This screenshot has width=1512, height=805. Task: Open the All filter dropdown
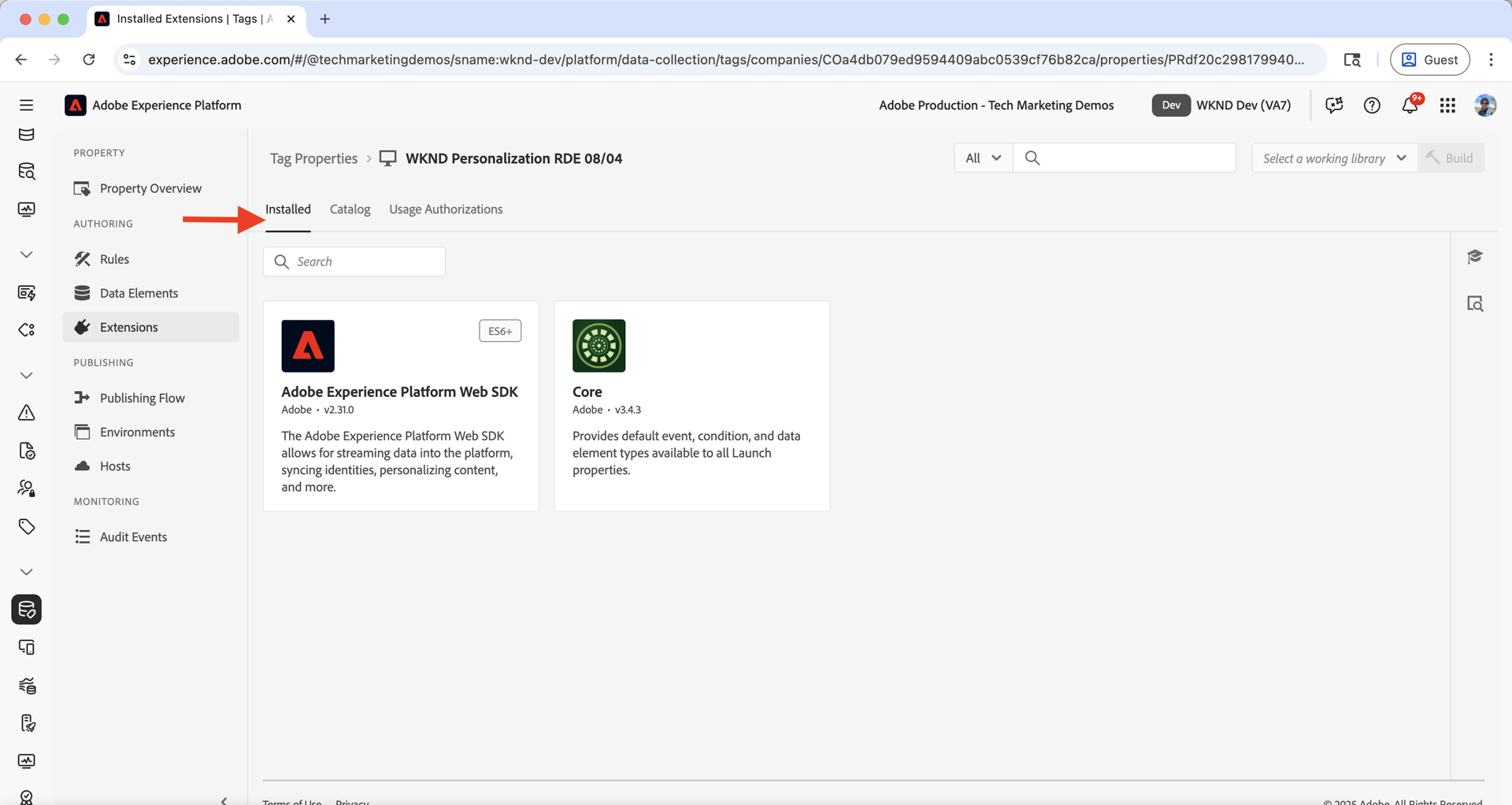pyautogui.click(x=983, y=158)
